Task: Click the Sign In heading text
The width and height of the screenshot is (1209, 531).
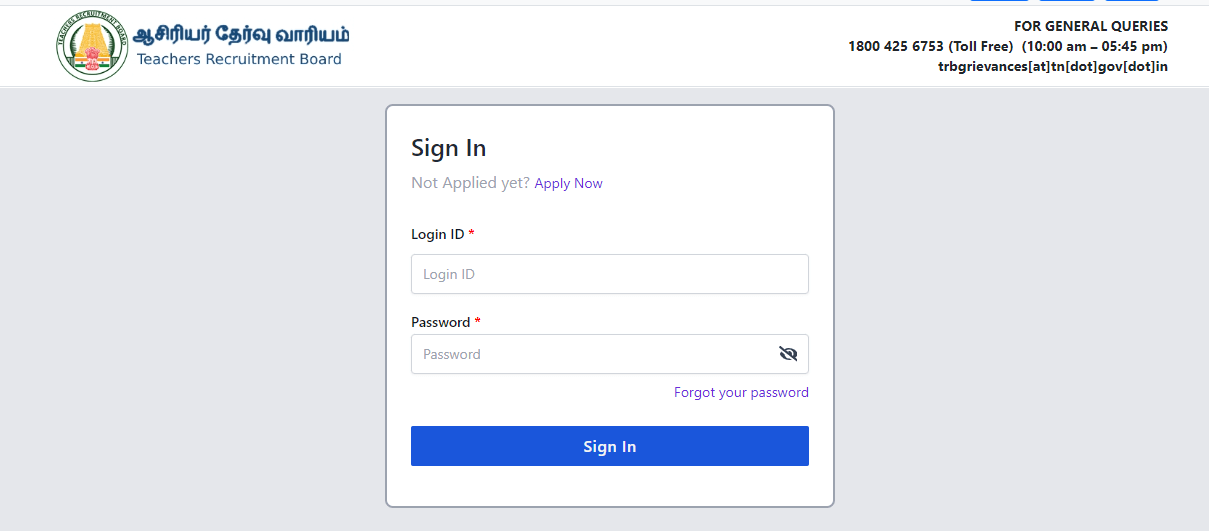Action: pos(449,148)
